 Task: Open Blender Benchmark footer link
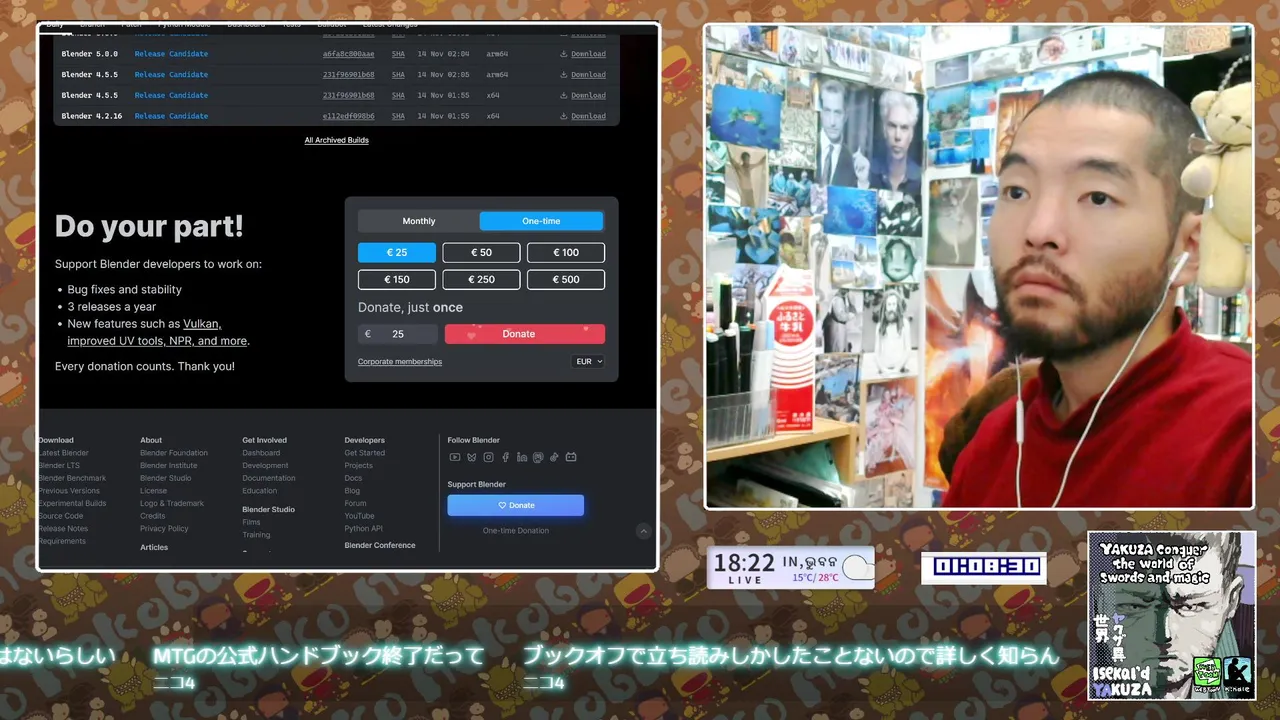pyautogui.click(x=72, y=478)
